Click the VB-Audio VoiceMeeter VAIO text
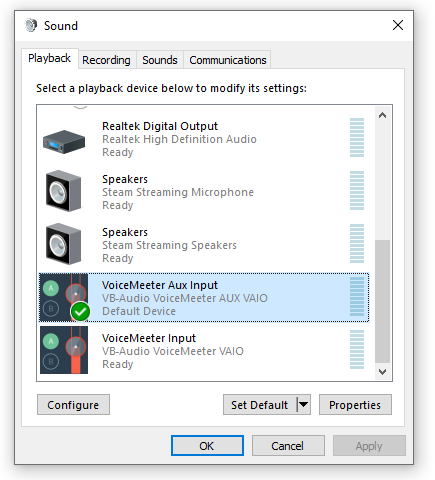435x480 pixels. tap(173, 351)
